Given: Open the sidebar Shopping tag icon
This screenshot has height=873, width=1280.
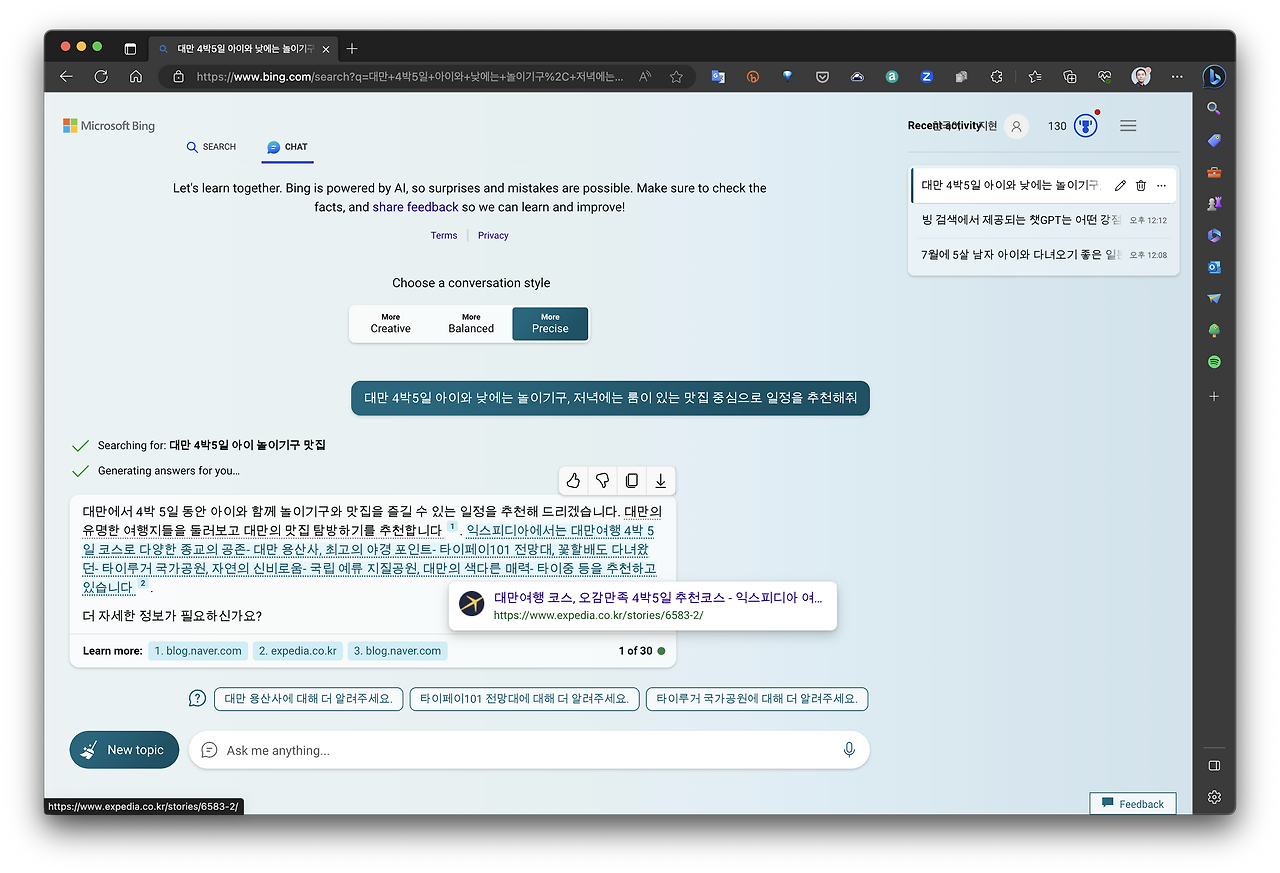Looking at the screenshot, I should pos(1214,140).
